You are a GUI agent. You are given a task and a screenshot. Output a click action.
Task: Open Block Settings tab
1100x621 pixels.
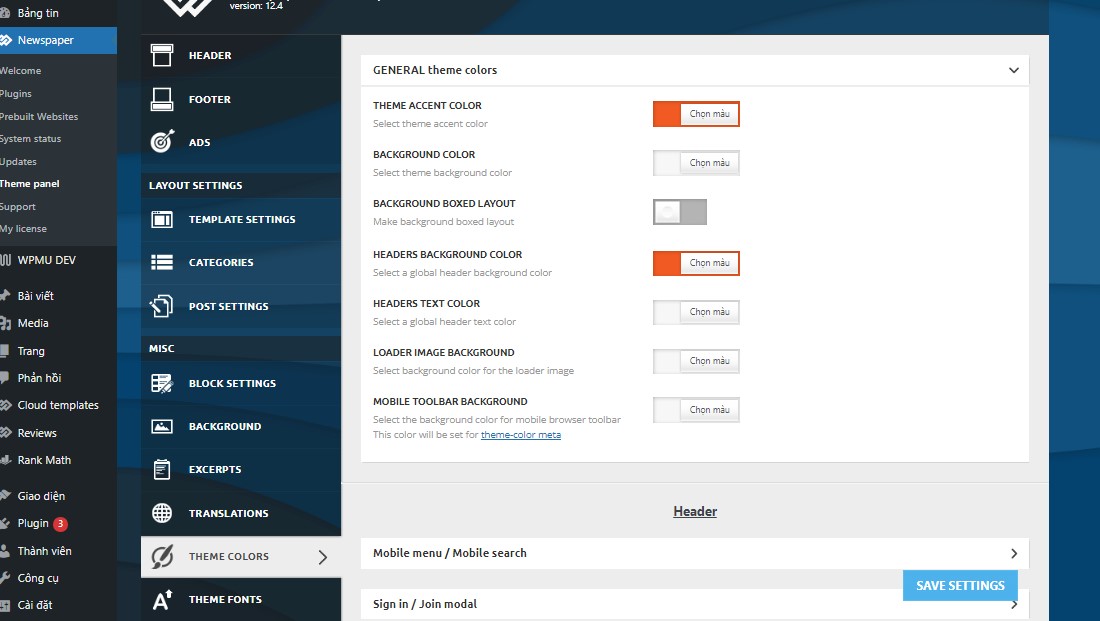[x=241, y=383]
